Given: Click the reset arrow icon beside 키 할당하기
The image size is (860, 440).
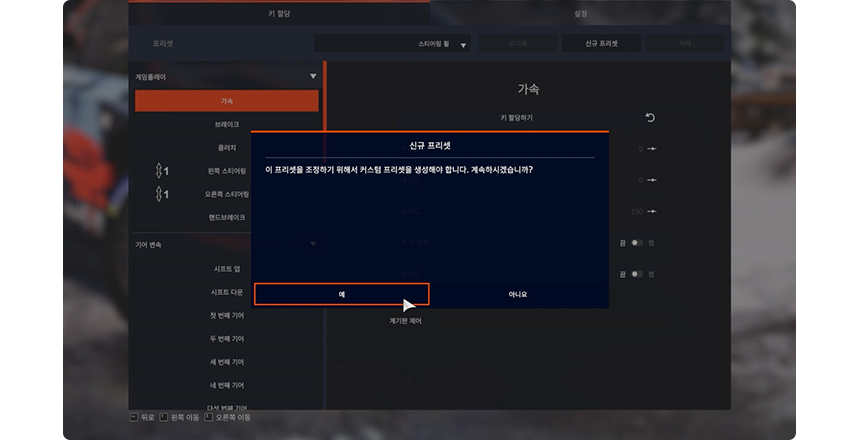Looking at the screenshot, I should click(649, 118).
